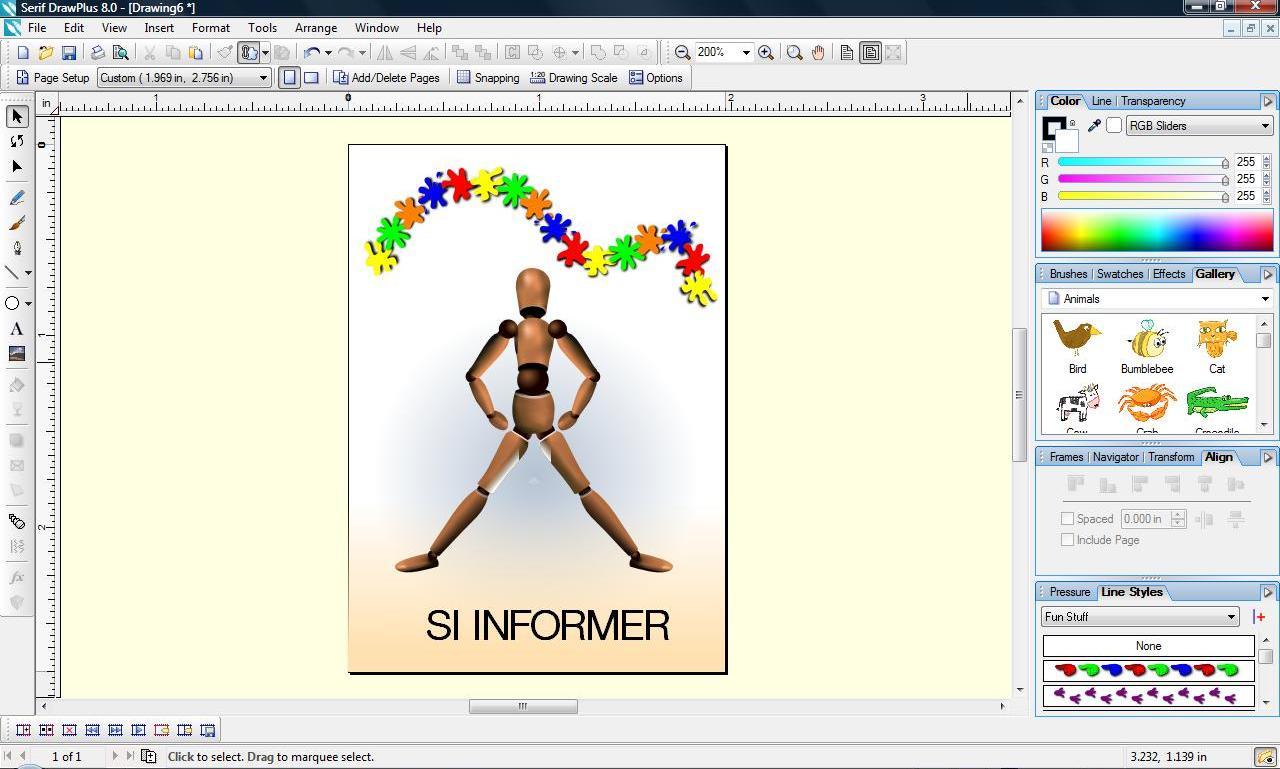Click Add/Delete Pages
The image size is (1280, 769).
tap(386, 77)
